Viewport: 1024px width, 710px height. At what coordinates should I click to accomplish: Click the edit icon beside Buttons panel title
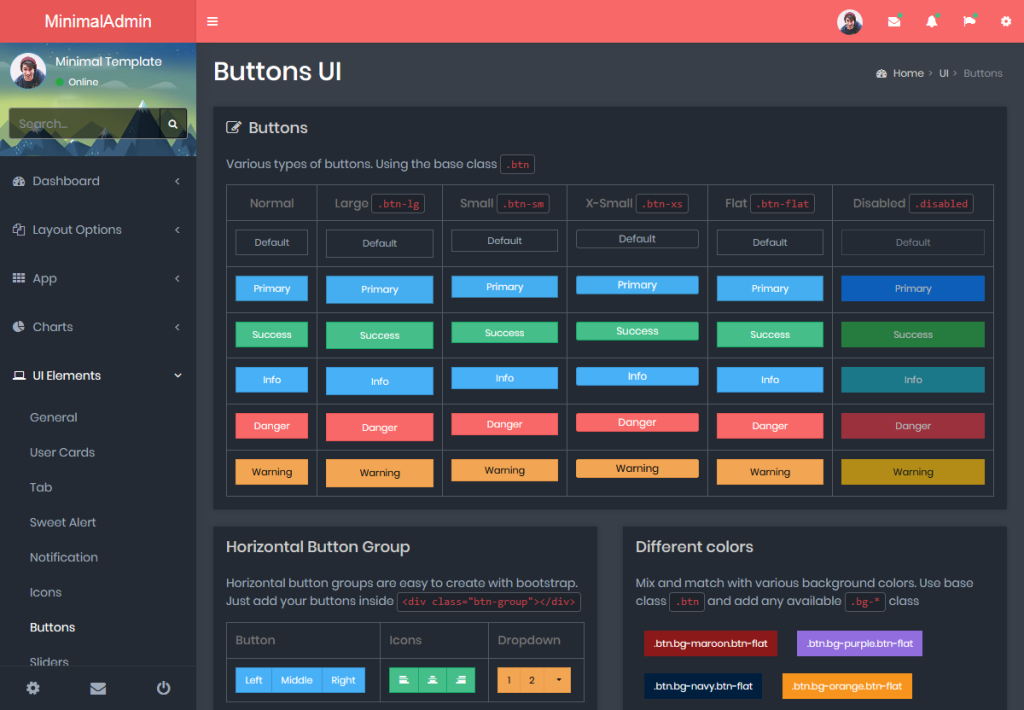point(233,127)
